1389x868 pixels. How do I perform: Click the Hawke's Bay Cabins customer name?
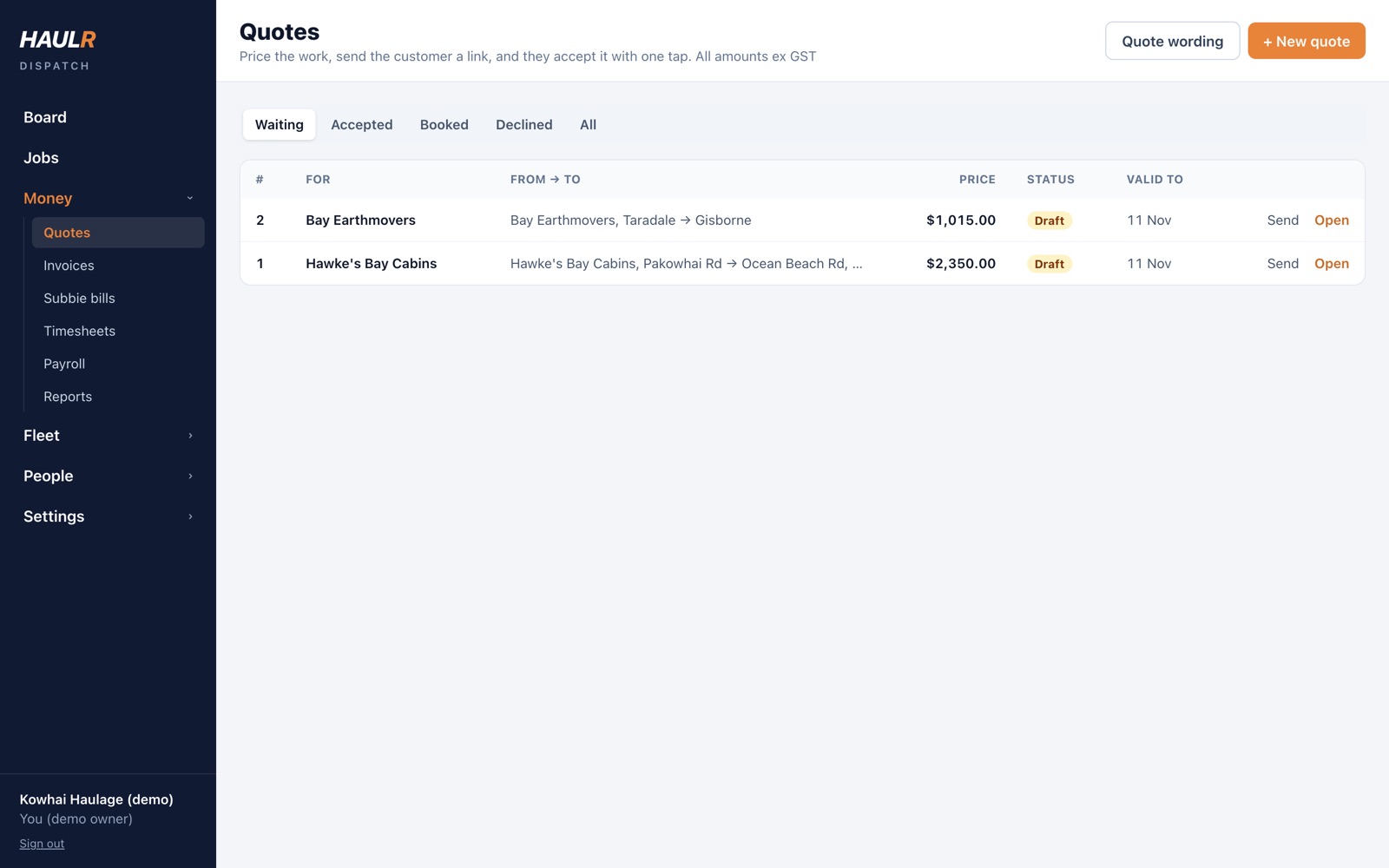tap(371, 264)
